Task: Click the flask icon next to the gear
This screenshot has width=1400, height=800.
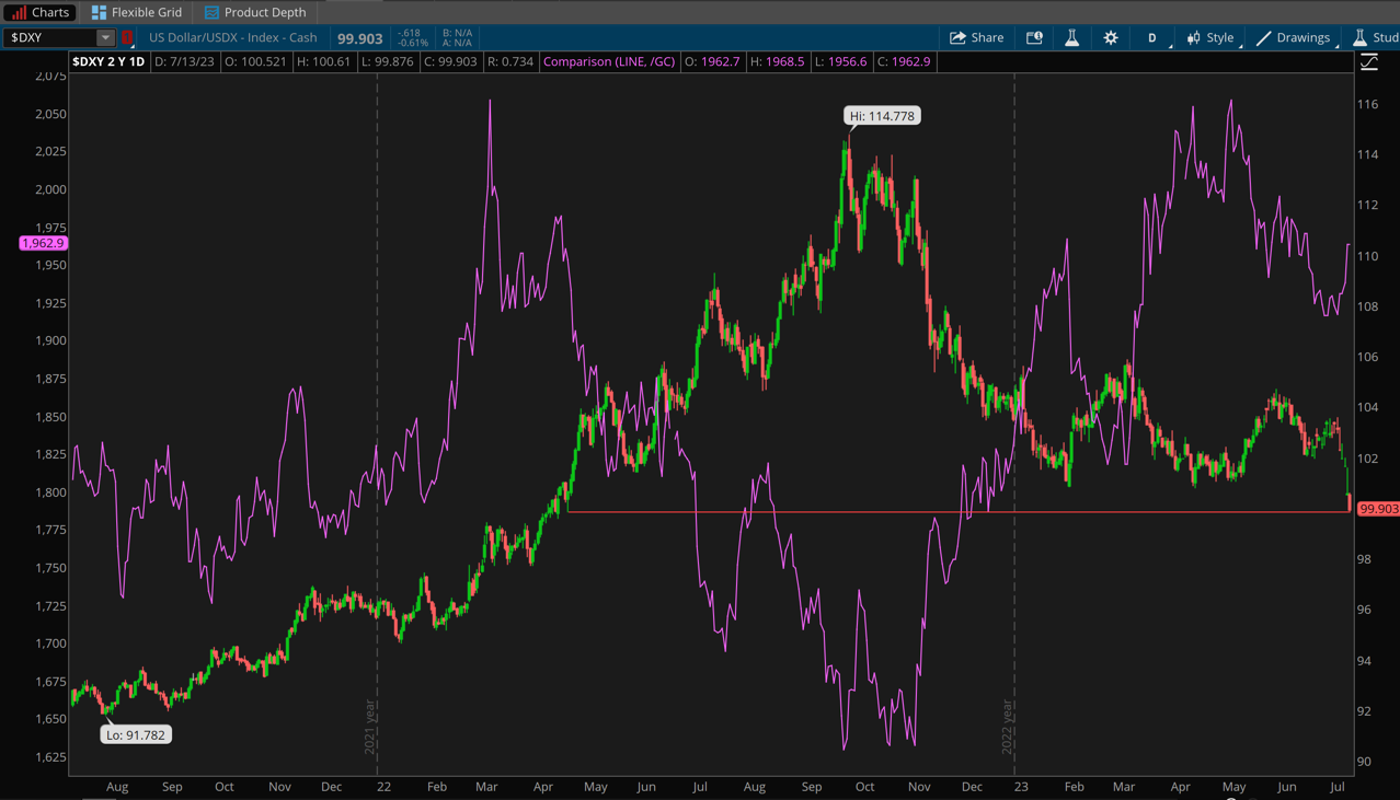Action: 1072,38
